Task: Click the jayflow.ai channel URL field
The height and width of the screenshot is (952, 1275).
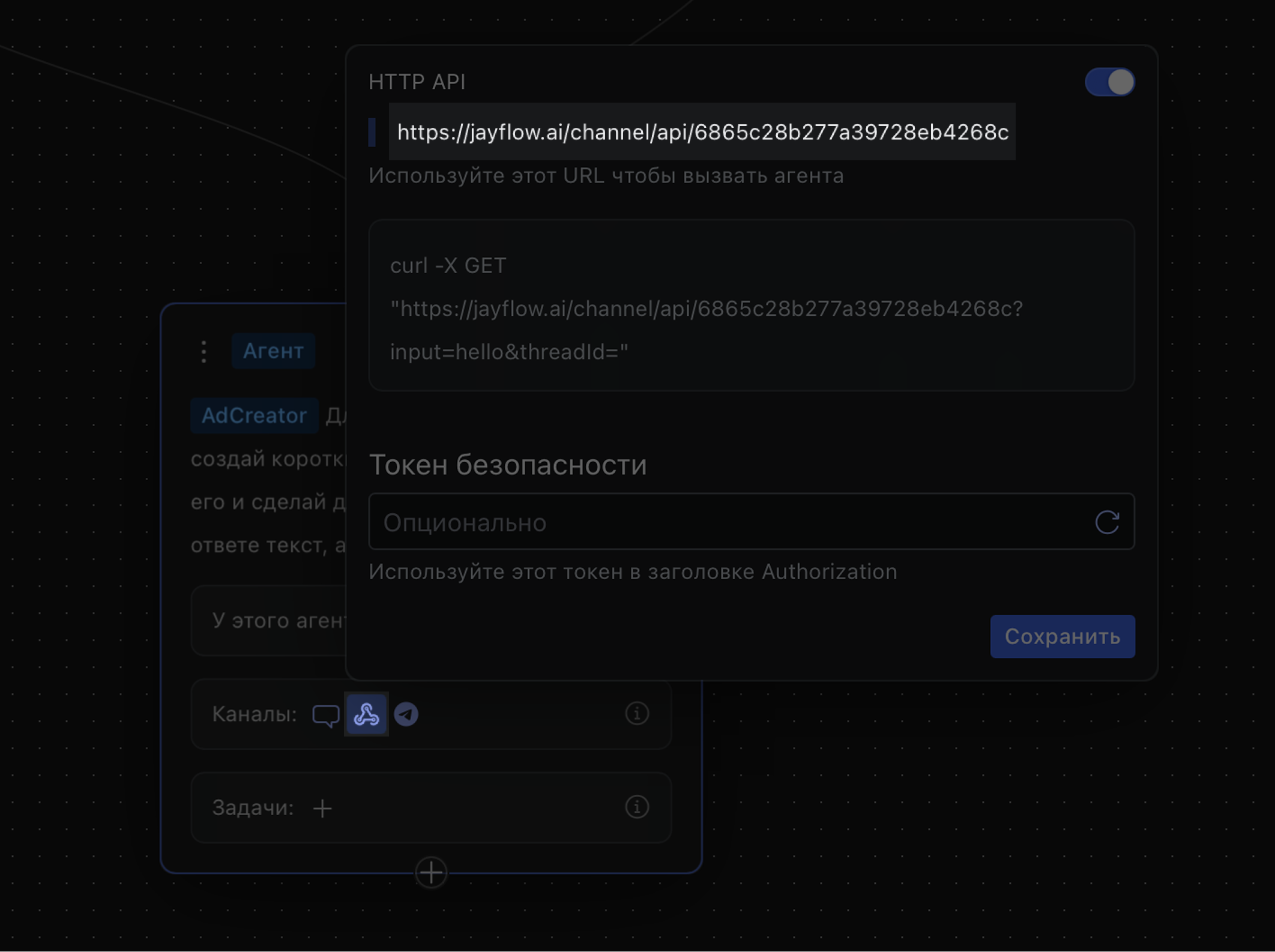Action: (702, 132)
